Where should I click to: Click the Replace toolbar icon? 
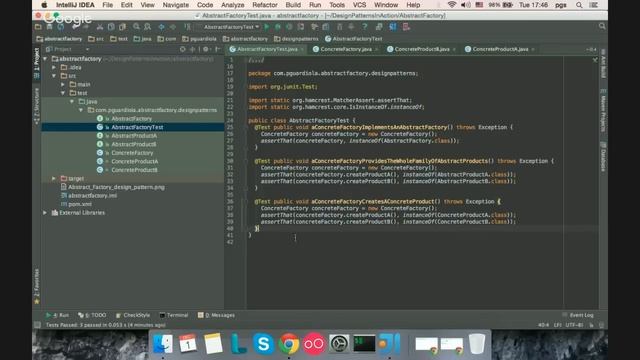pyautogui.click(x=147, y=27)
